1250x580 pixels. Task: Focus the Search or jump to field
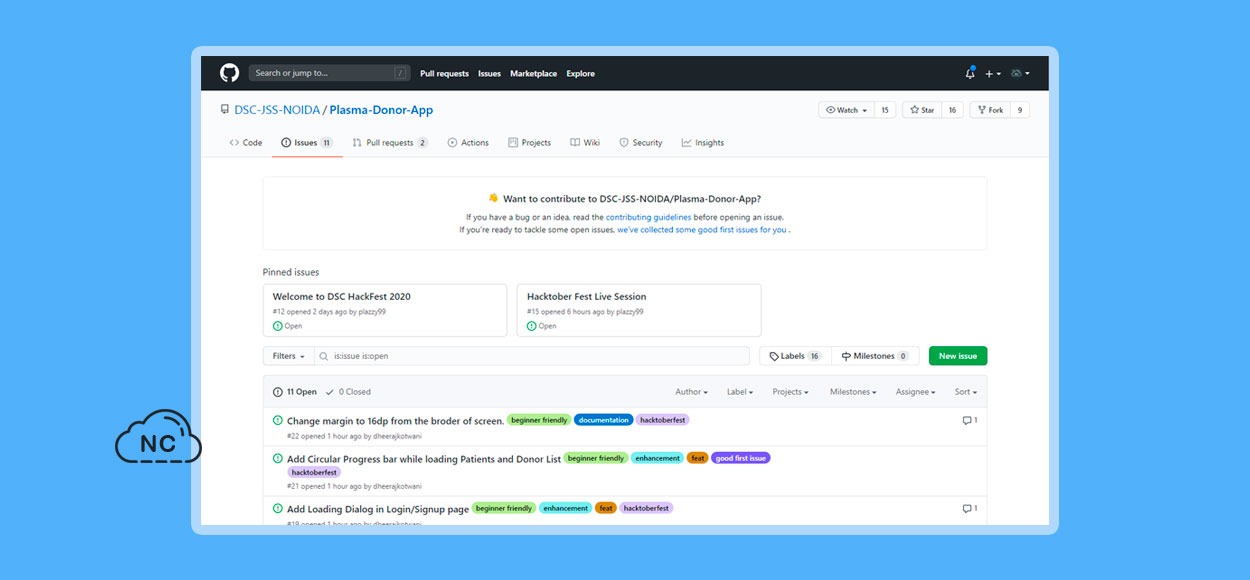coord(329,73)
